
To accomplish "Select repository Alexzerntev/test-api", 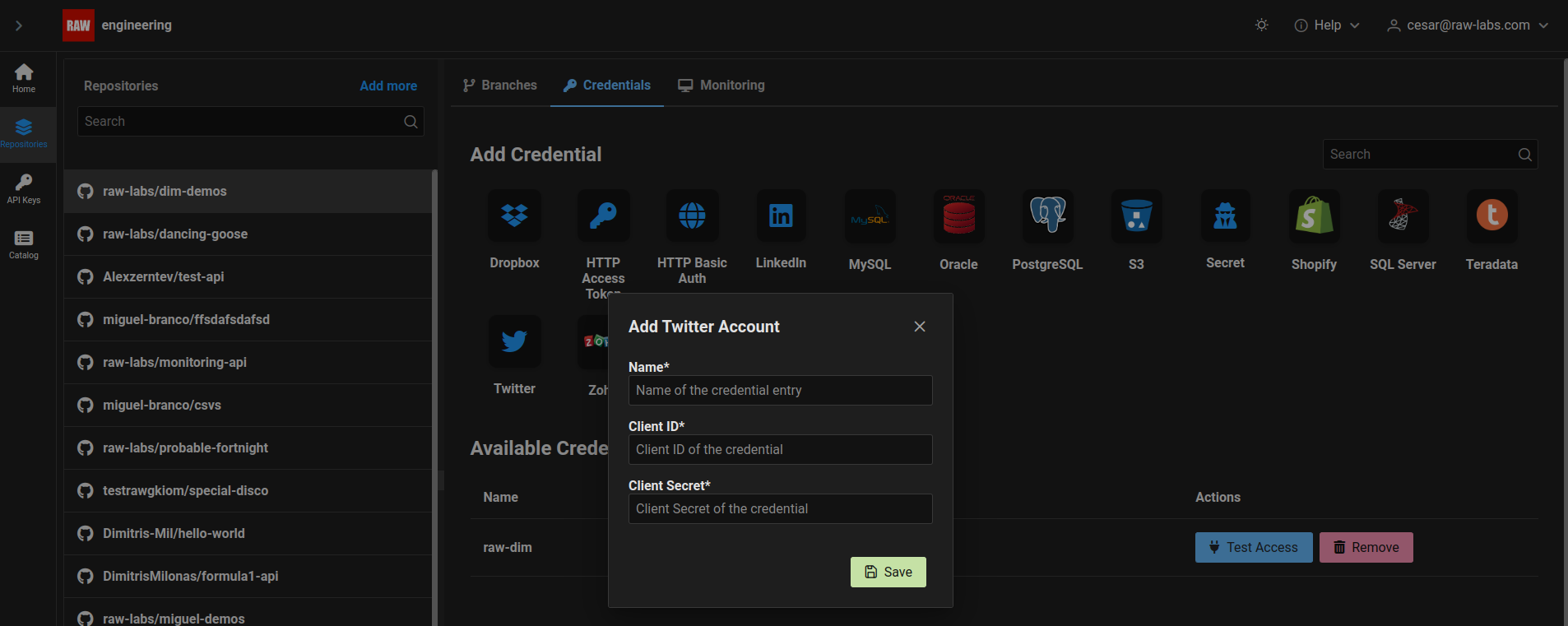I will 248,277.
